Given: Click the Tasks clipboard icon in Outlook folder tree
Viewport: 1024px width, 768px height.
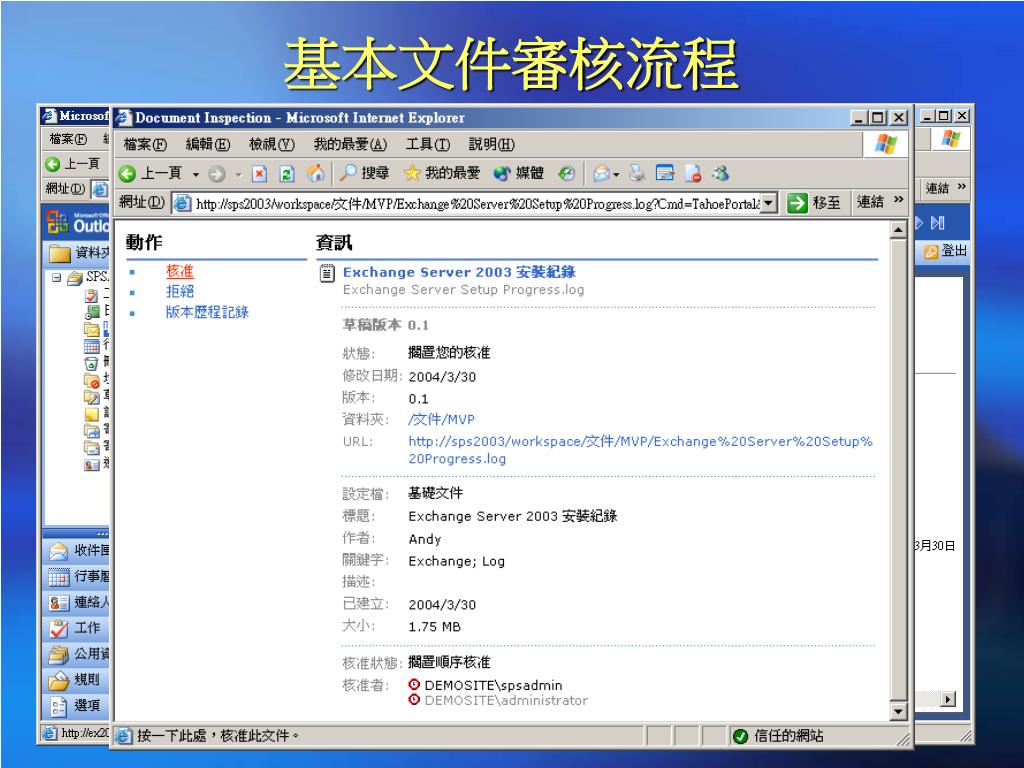Looking at the screenshot, I should pos(91,295).
